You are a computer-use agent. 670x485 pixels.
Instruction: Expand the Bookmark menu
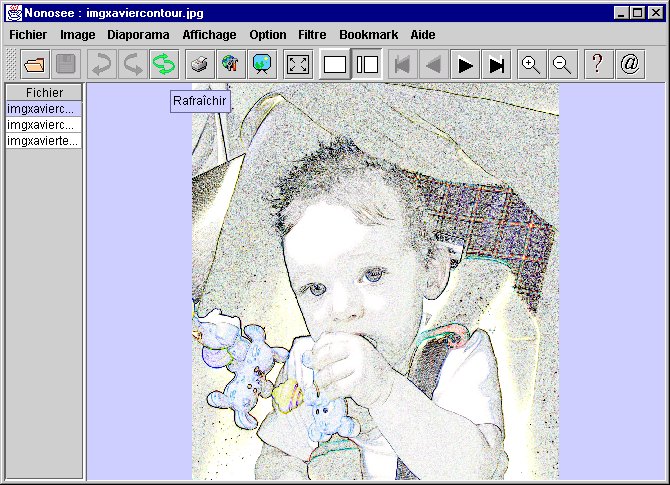pos(368,35)
